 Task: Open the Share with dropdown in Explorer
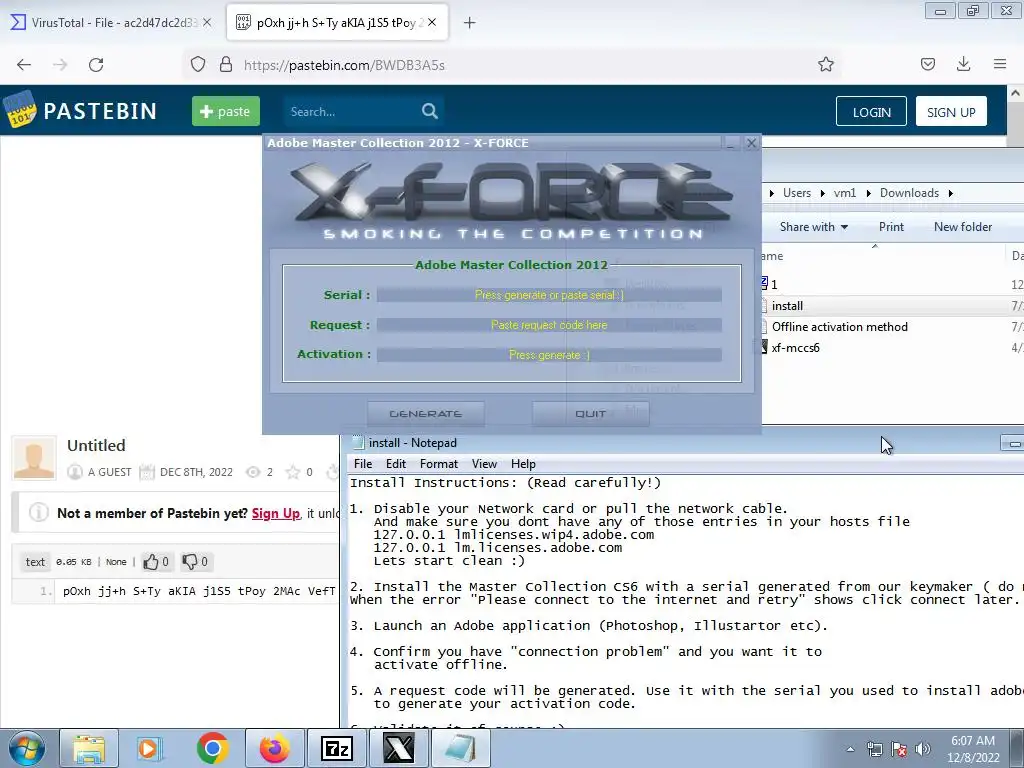coord(813,227)
